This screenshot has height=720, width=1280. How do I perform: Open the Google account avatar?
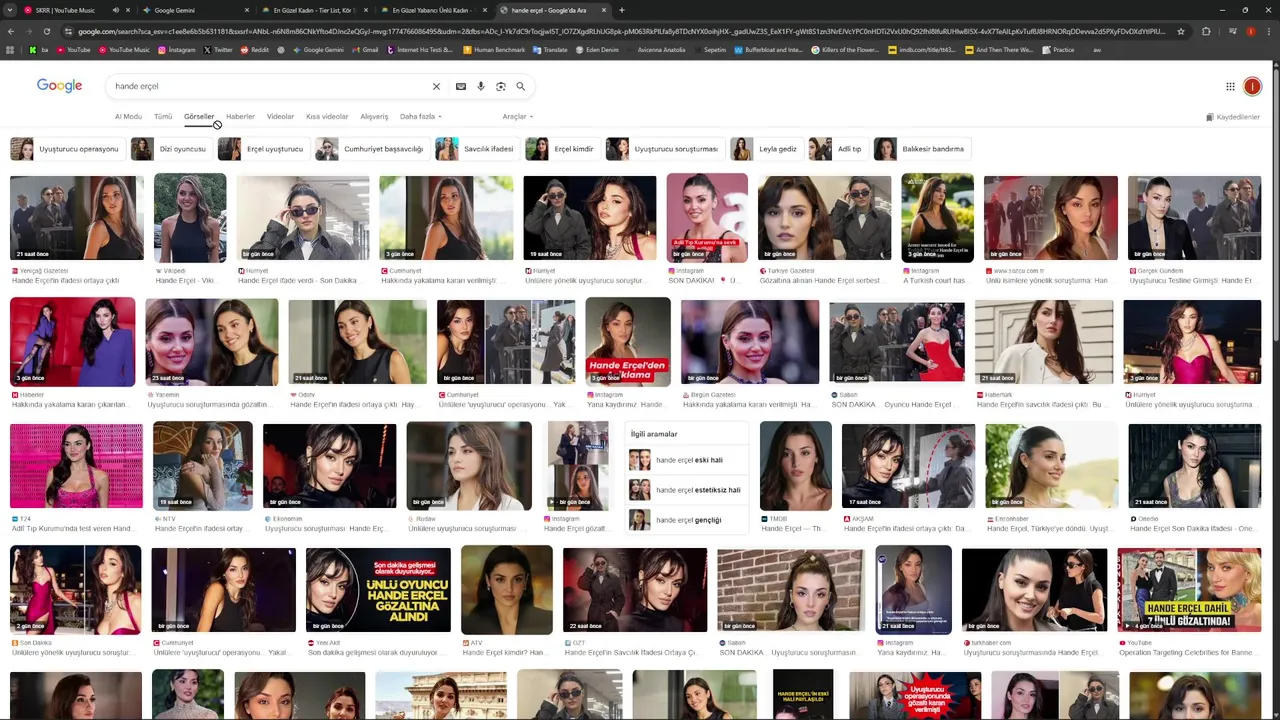pos(1252,87)
